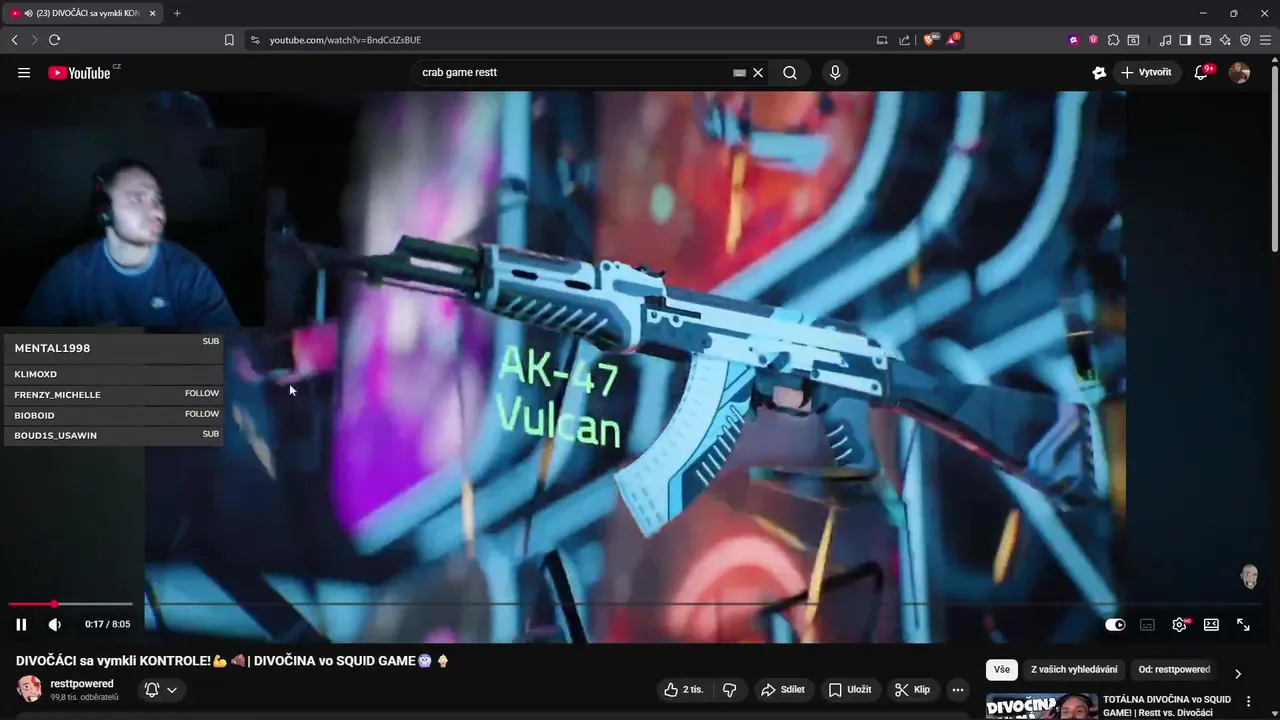Open a new browser tab
This screenshot has width=1280, height=720.
[x=177, y=13]
